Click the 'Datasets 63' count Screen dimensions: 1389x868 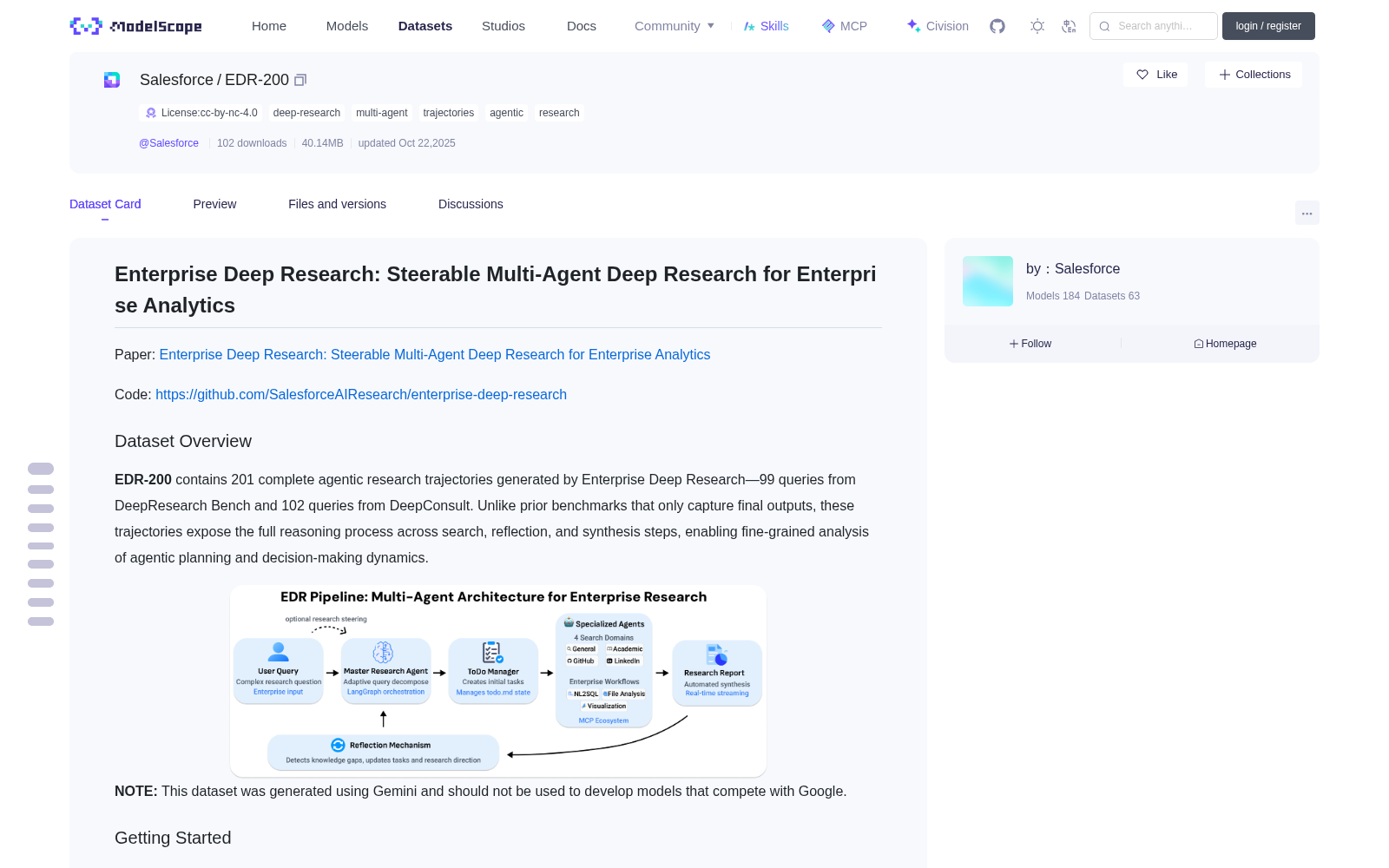pos(1112,296)
